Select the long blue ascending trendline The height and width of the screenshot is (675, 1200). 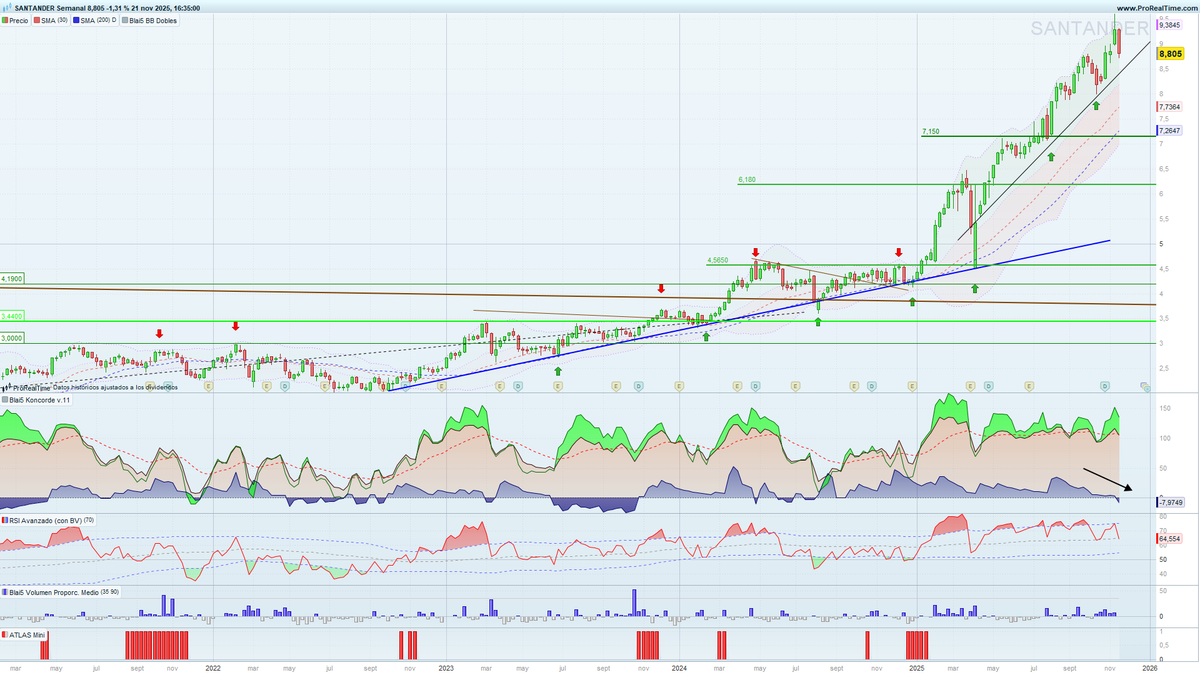[750, 315]
